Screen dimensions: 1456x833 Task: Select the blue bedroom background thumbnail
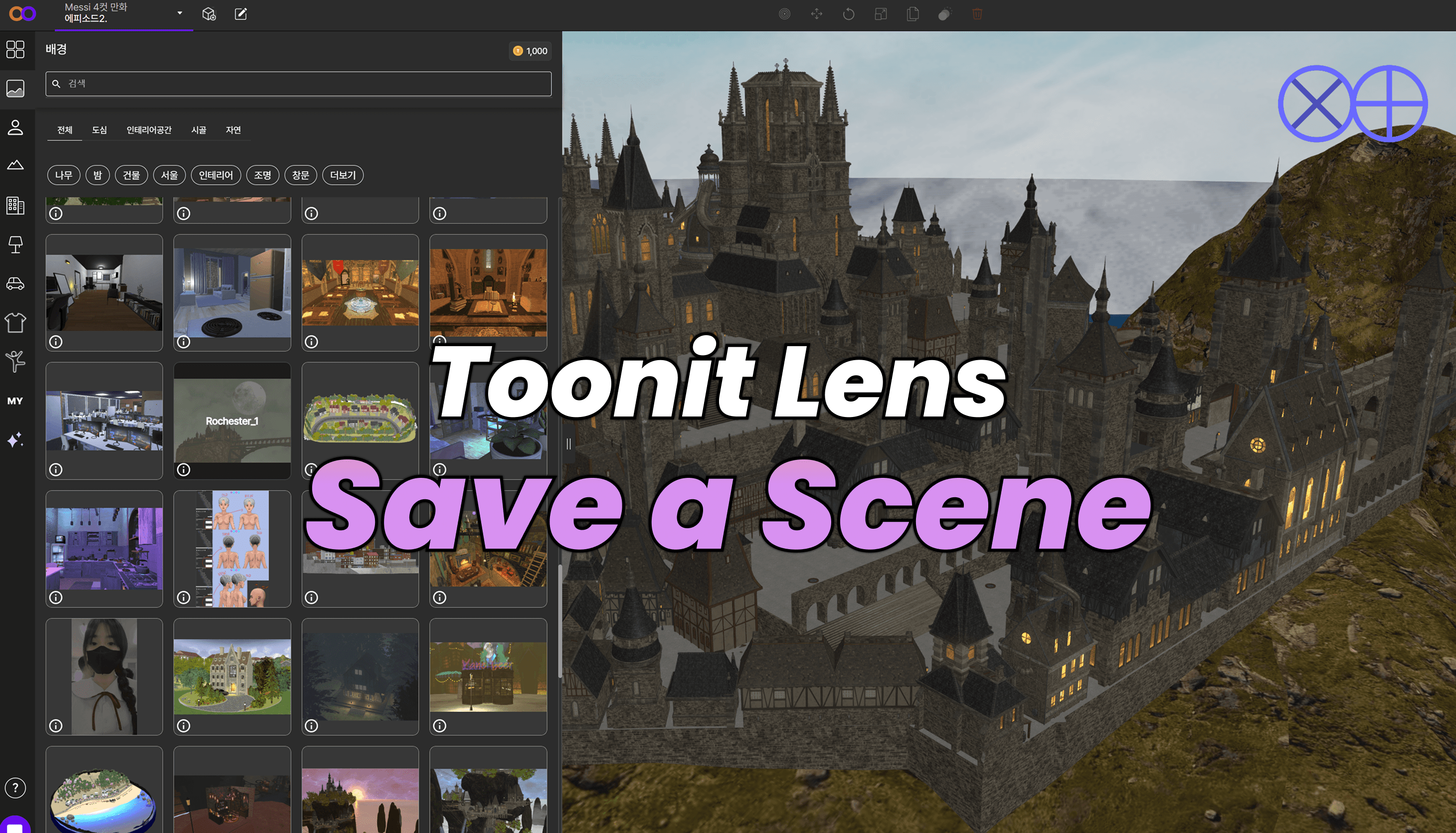click(232, 292)
